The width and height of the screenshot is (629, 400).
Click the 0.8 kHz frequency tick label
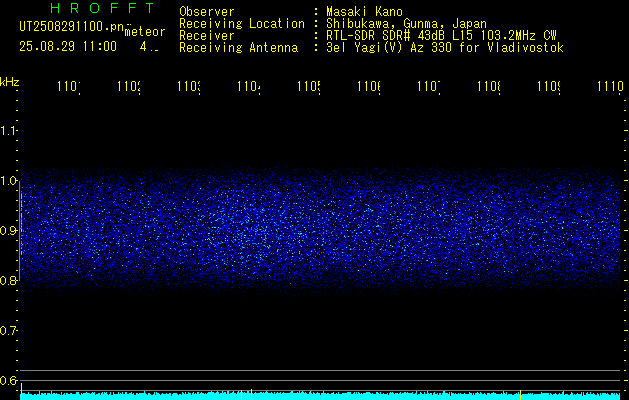tap(9, 280)
